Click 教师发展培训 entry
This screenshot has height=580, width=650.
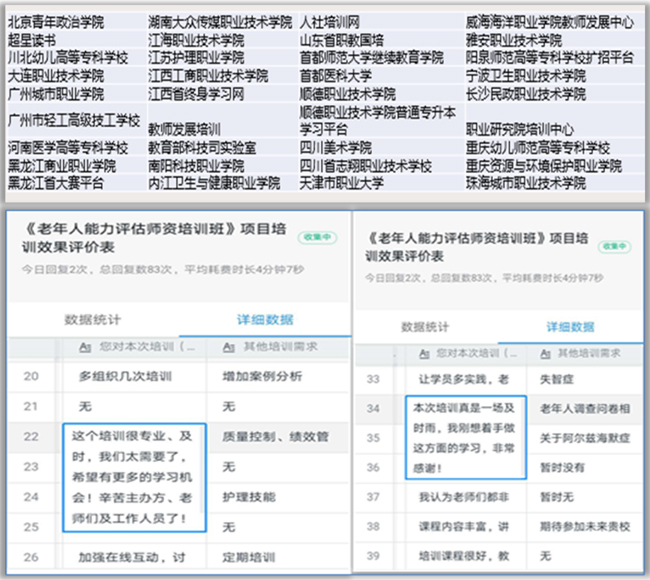pos(184,129)
